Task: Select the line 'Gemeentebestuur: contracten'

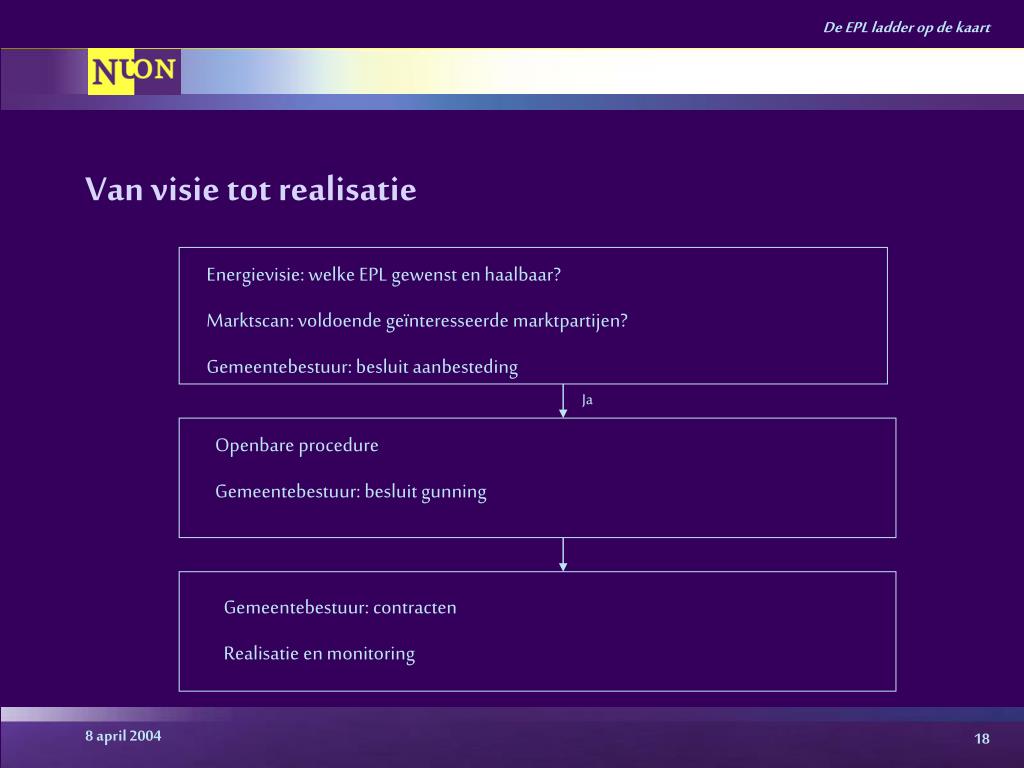Action: pos(340,607)
